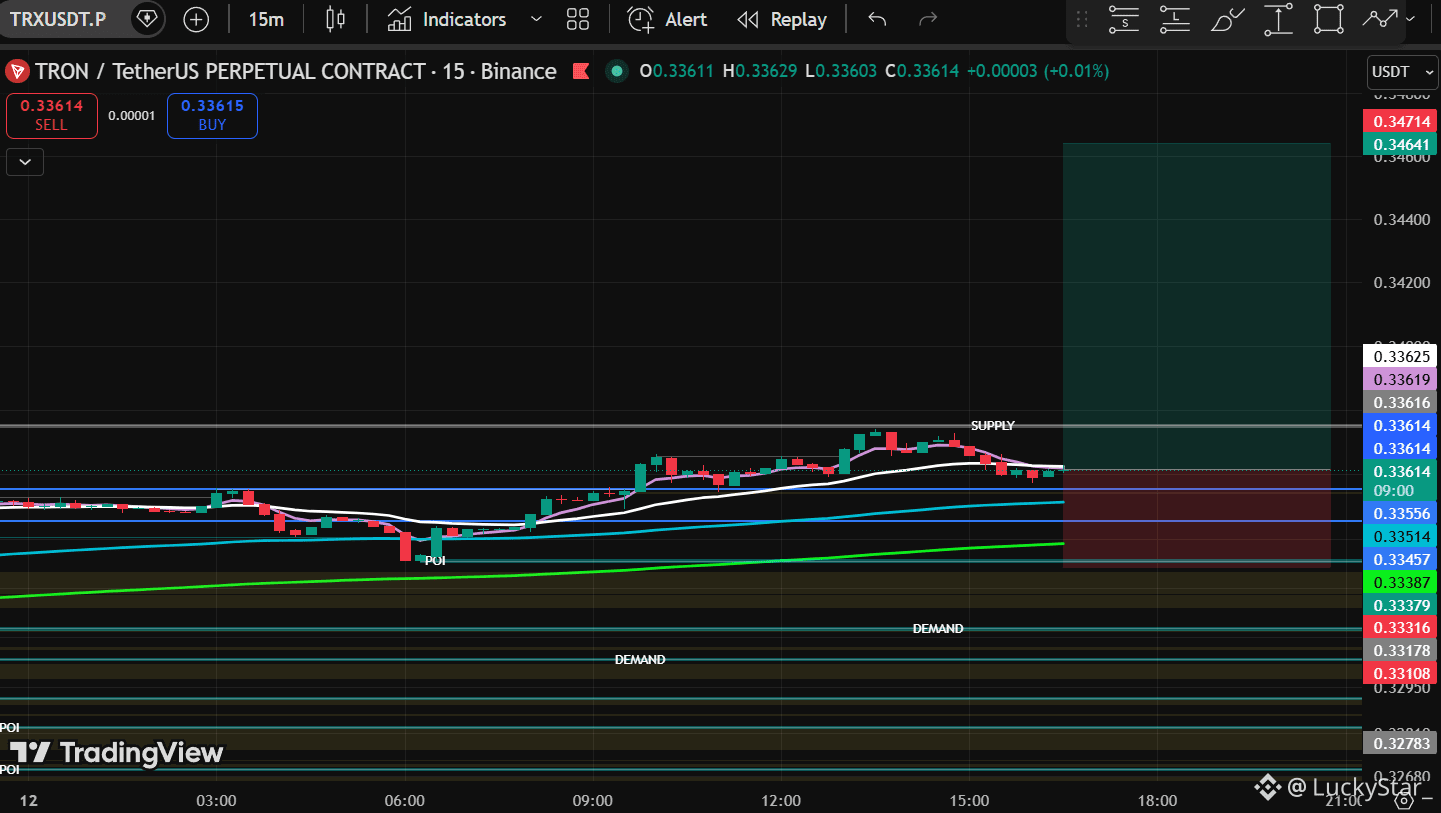The width and height of the screenshot is (1441, 813).
Task: Click the 03:00 time axis label
Action: tap(216, 801)
